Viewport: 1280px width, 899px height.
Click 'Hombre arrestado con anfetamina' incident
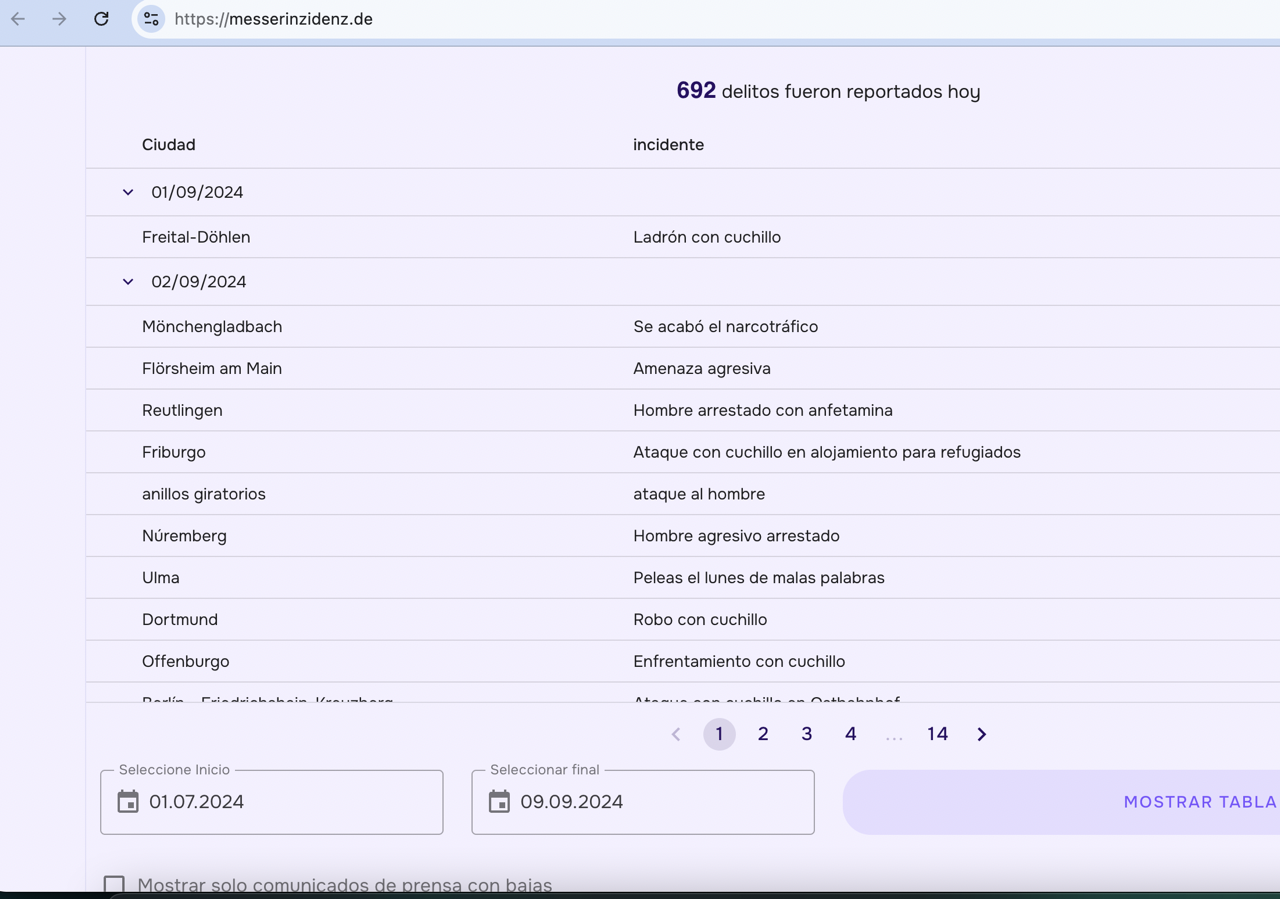763,411
